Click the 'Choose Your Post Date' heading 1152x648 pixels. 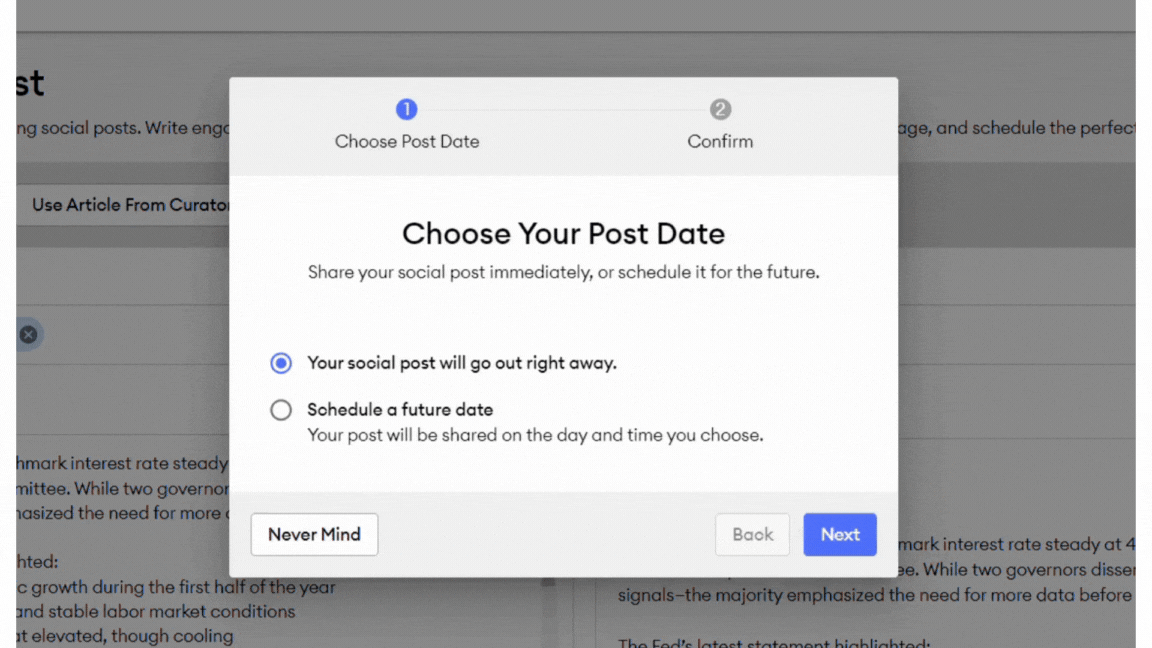(564, 234)
